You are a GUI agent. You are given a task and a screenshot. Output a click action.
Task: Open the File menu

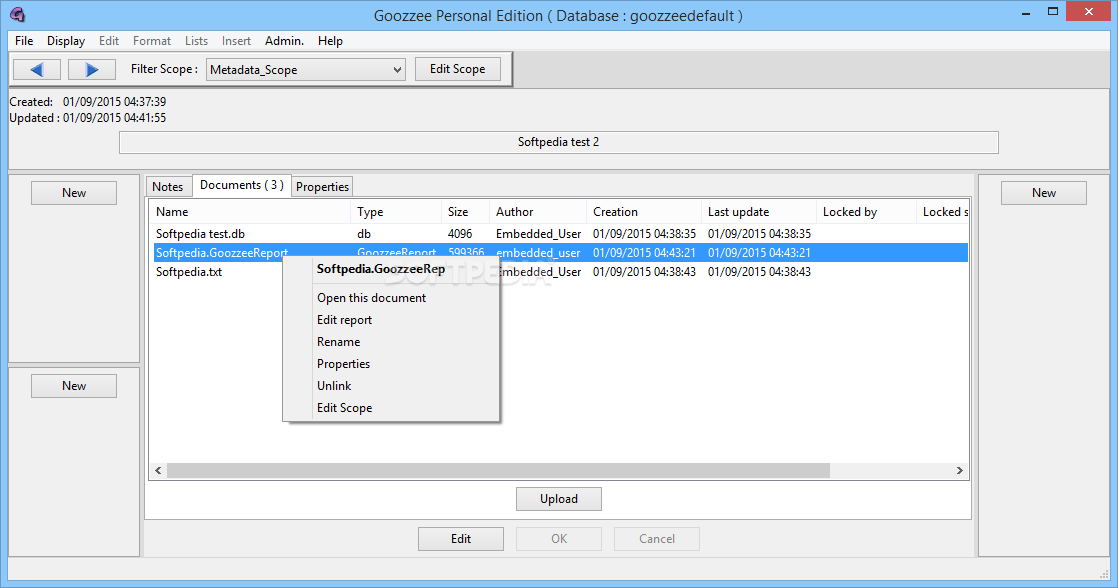24,41
